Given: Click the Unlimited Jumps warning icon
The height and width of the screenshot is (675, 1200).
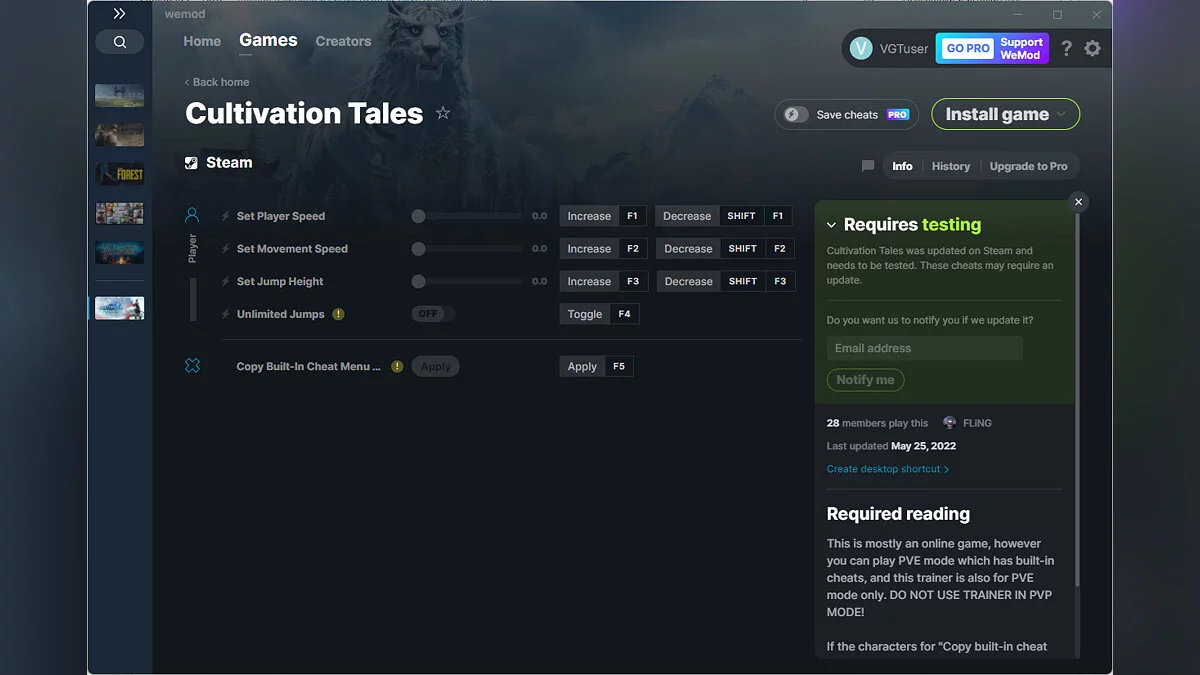Looking at the screenshot, I should point(338,314).
